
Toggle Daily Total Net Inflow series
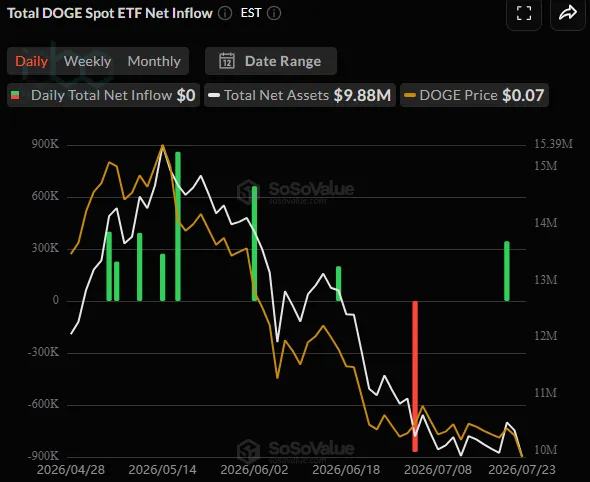pyautogui.click(x=103, y=95)
